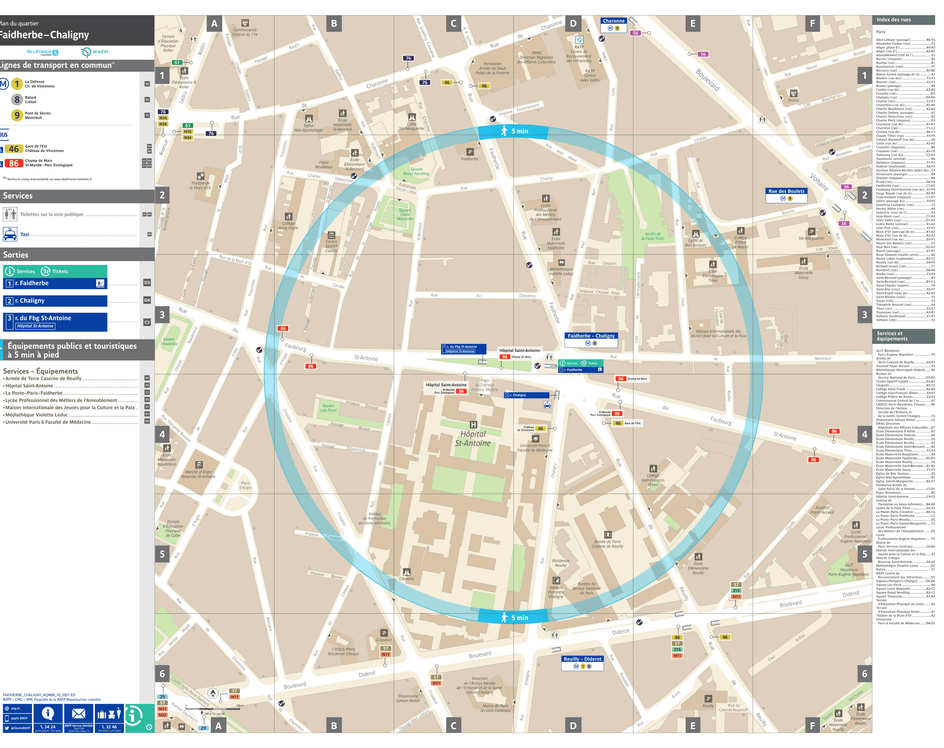Click the envelope mail contact icon
Image resolution: width=944 pixels, height=748 pixels.
tap(78, 713)
